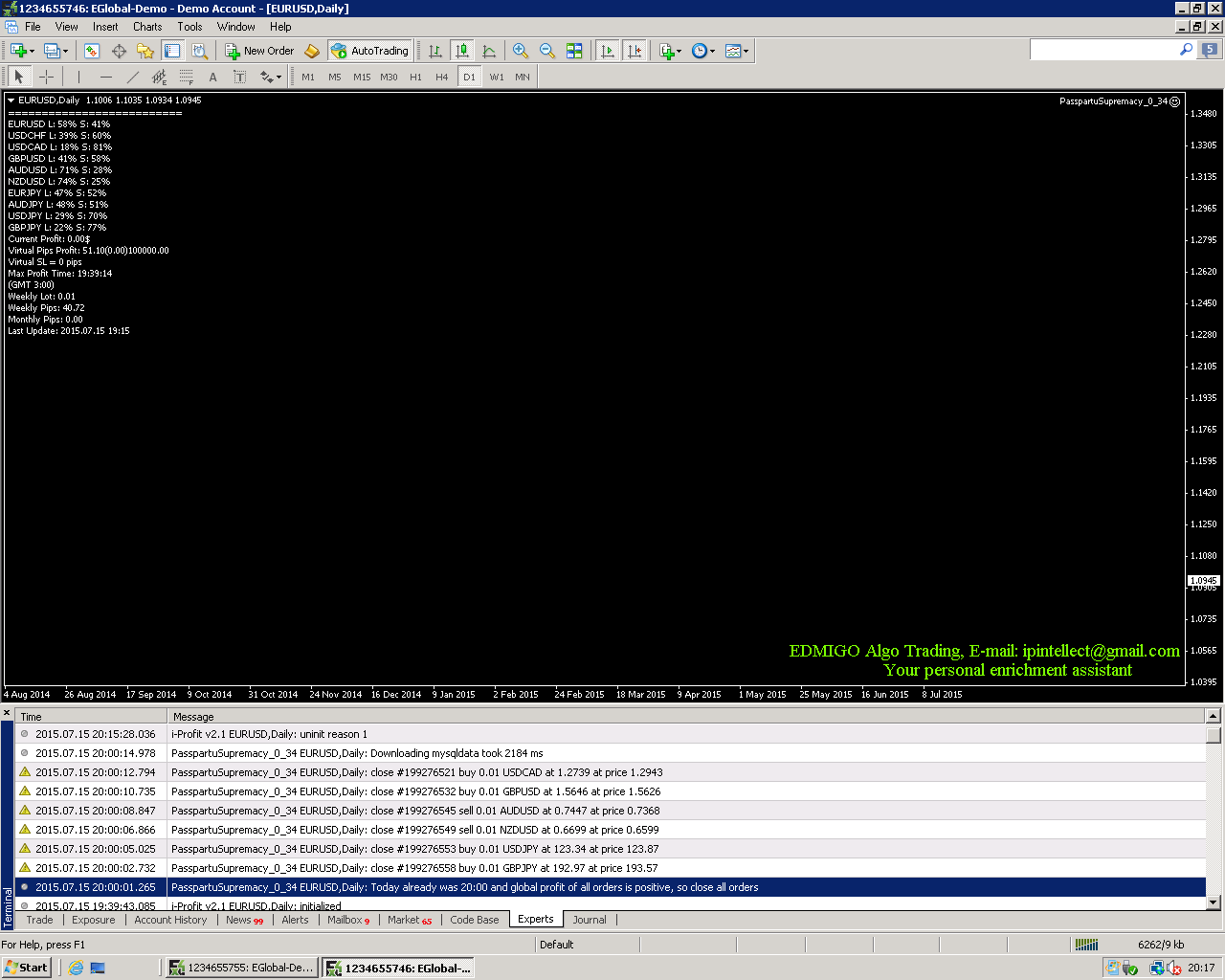Show the Market Watch window
The height and width of the screenshot is (980, 1225).
click(x=92, y=51)
